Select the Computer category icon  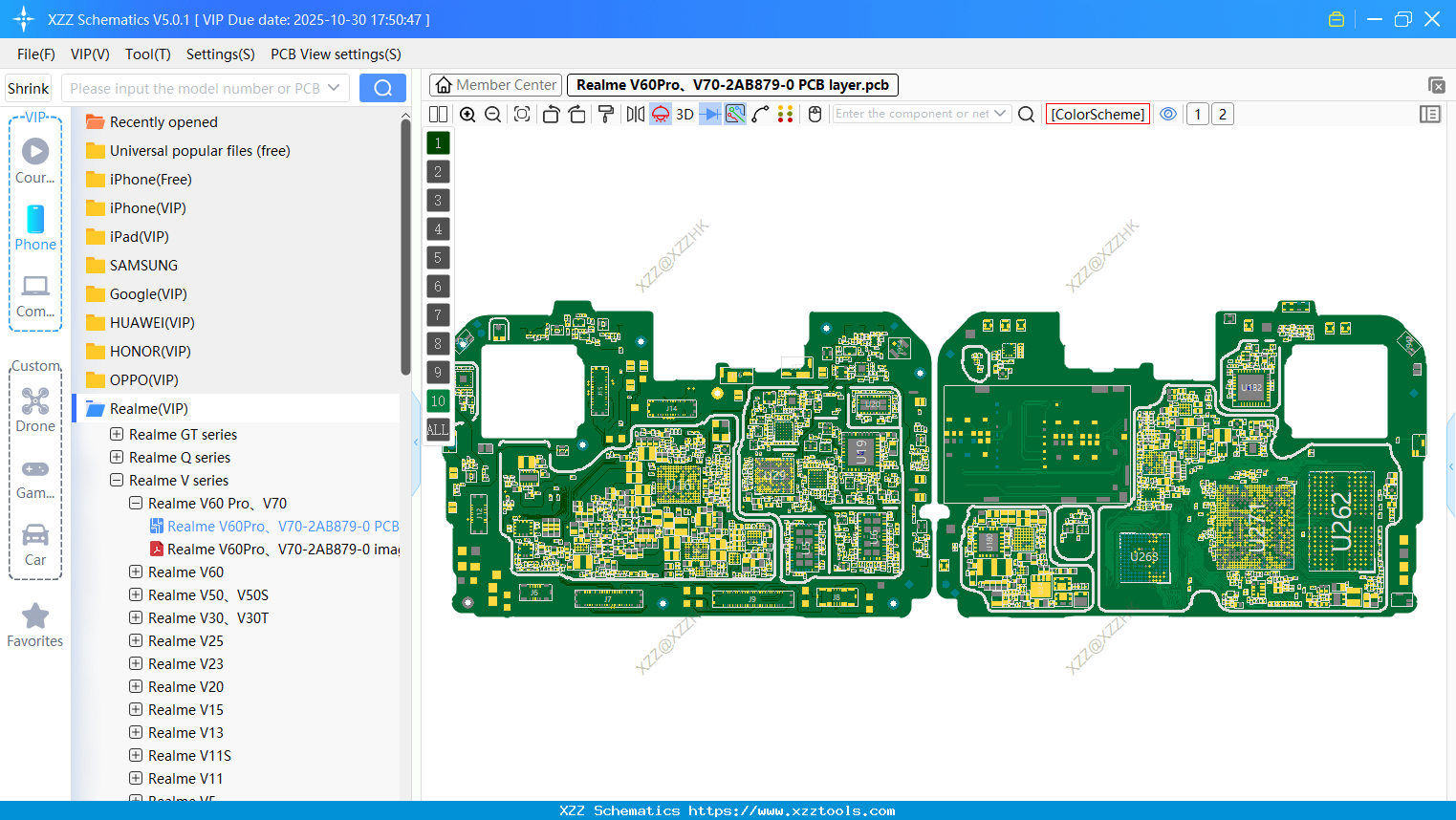pyautogui.click(x=35, y=296)
